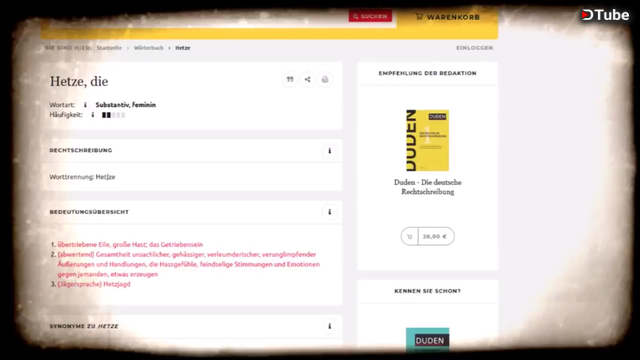The width and height of the screenshot is (640, 360).
Task: Click 'Worttrennung: Het|ze' text
Action: point(82,177)
